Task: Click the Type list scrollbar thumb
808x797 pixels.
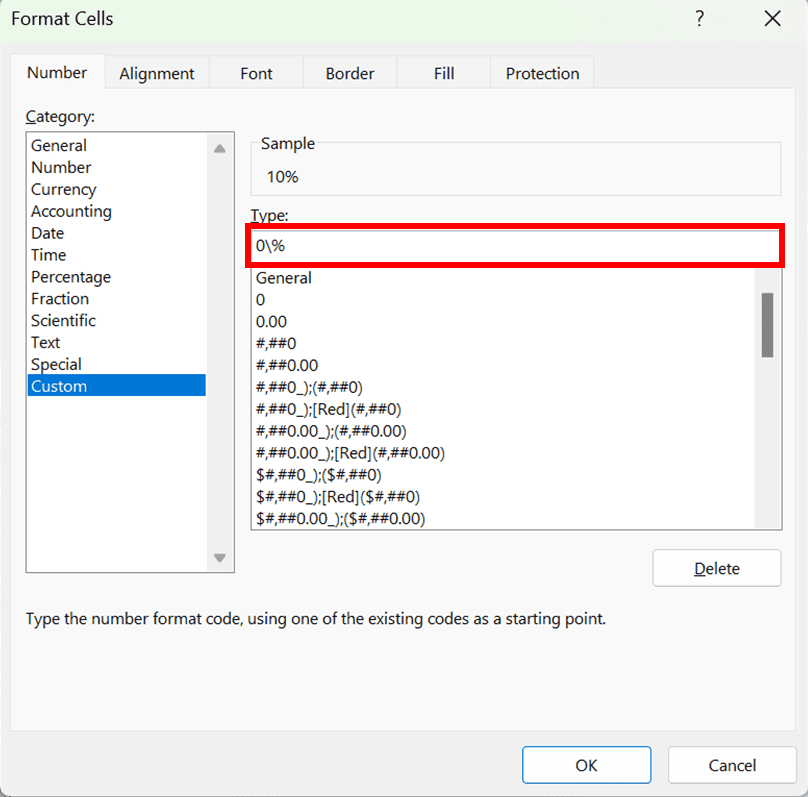Action: [767, 325]
